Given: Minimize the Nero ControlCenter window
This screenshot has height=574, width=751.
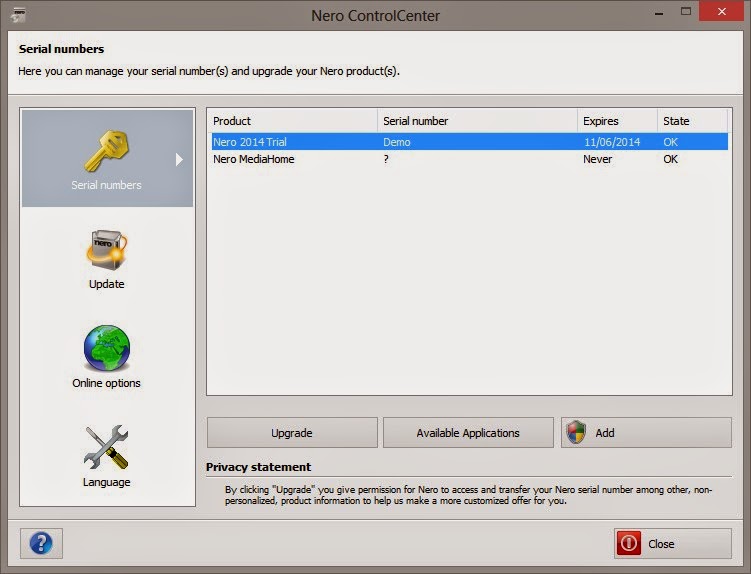Looking at the screenshot, I should (659, 13).
